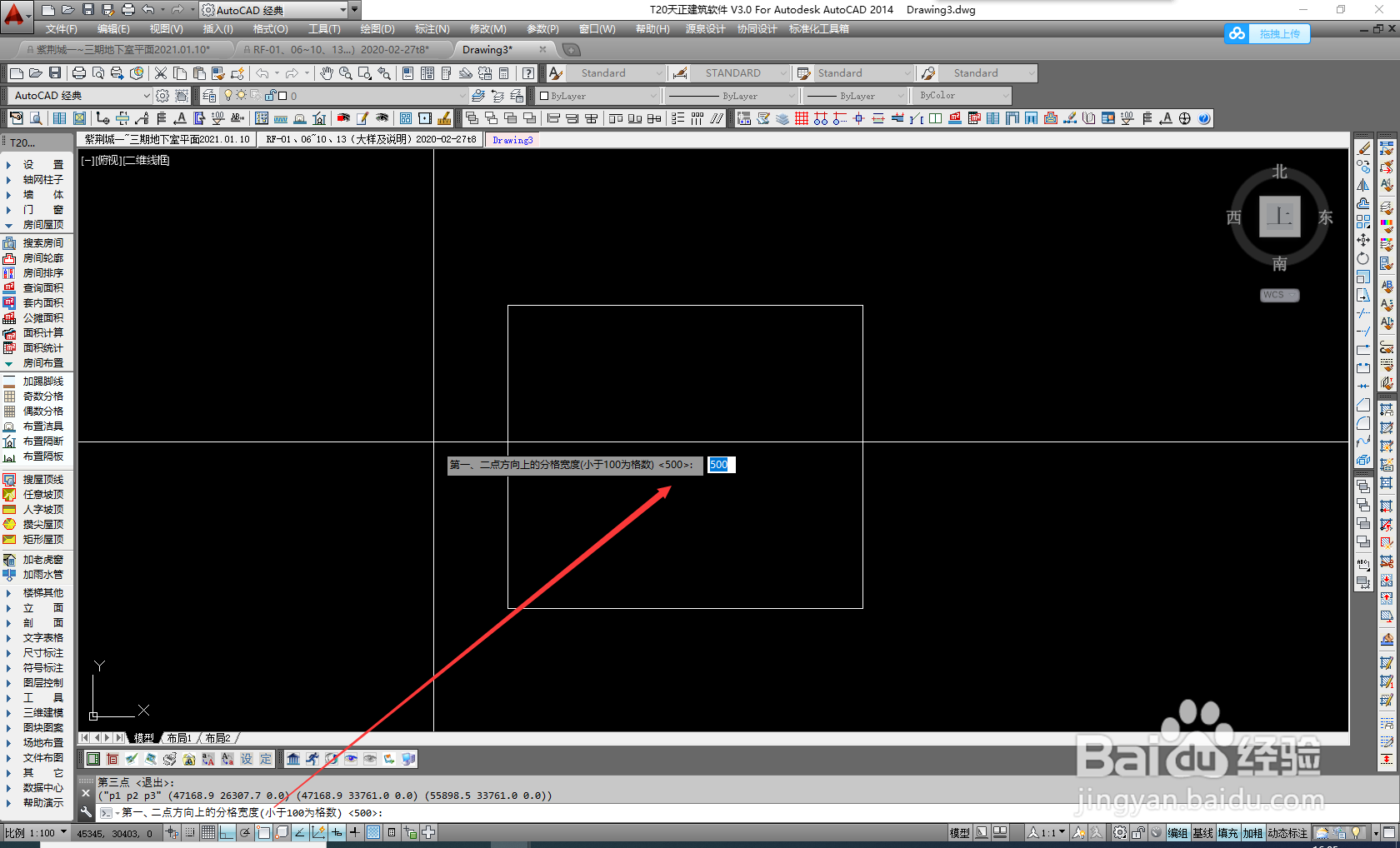Open the 绘图(D) menu

click(x=377, y=29)
